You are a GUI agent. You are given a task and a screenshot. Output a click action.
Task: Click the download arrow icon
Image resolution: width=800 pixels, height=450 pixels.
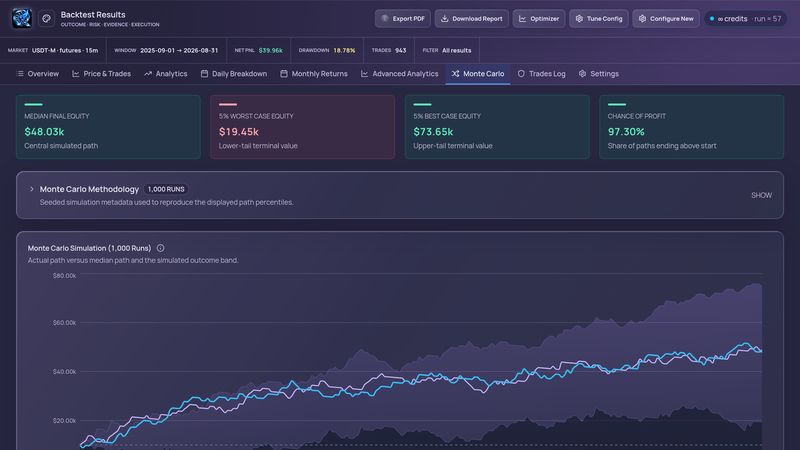click(444, 18)
